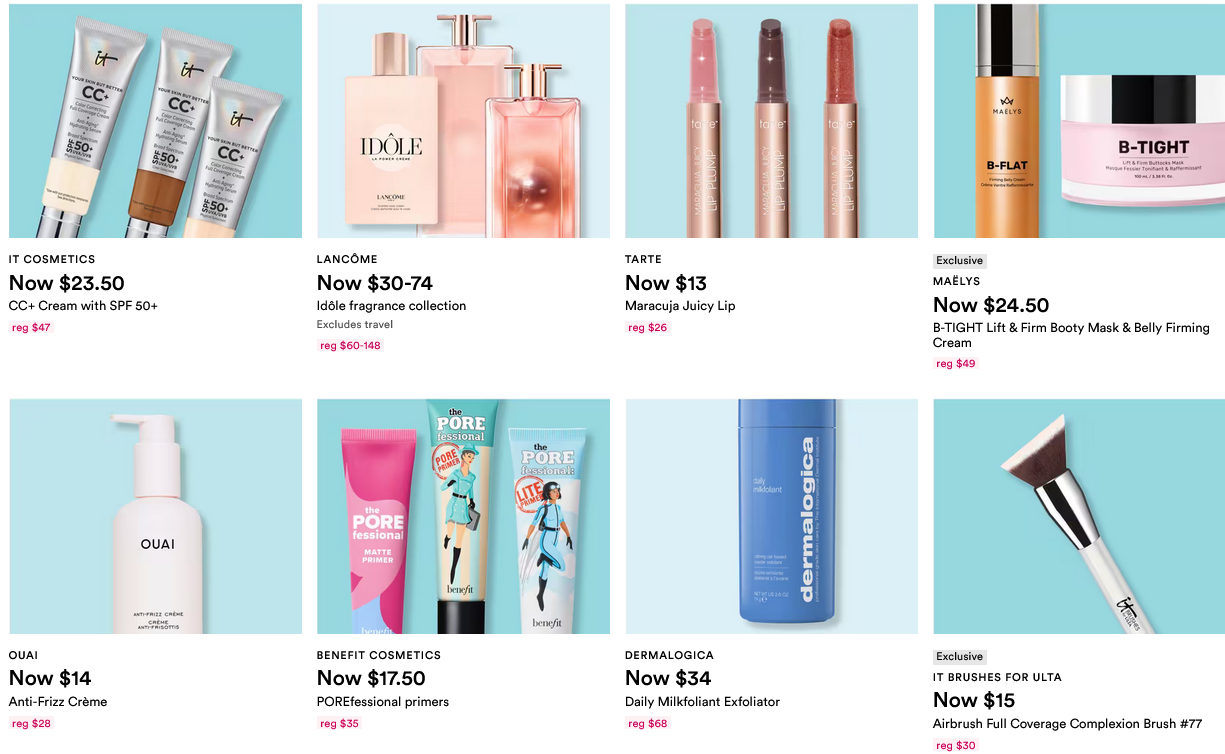Screen dimensions: 1225x754
Task: Open the Lancôme Idôle fragrance image
Action: [x=463, y=121]
